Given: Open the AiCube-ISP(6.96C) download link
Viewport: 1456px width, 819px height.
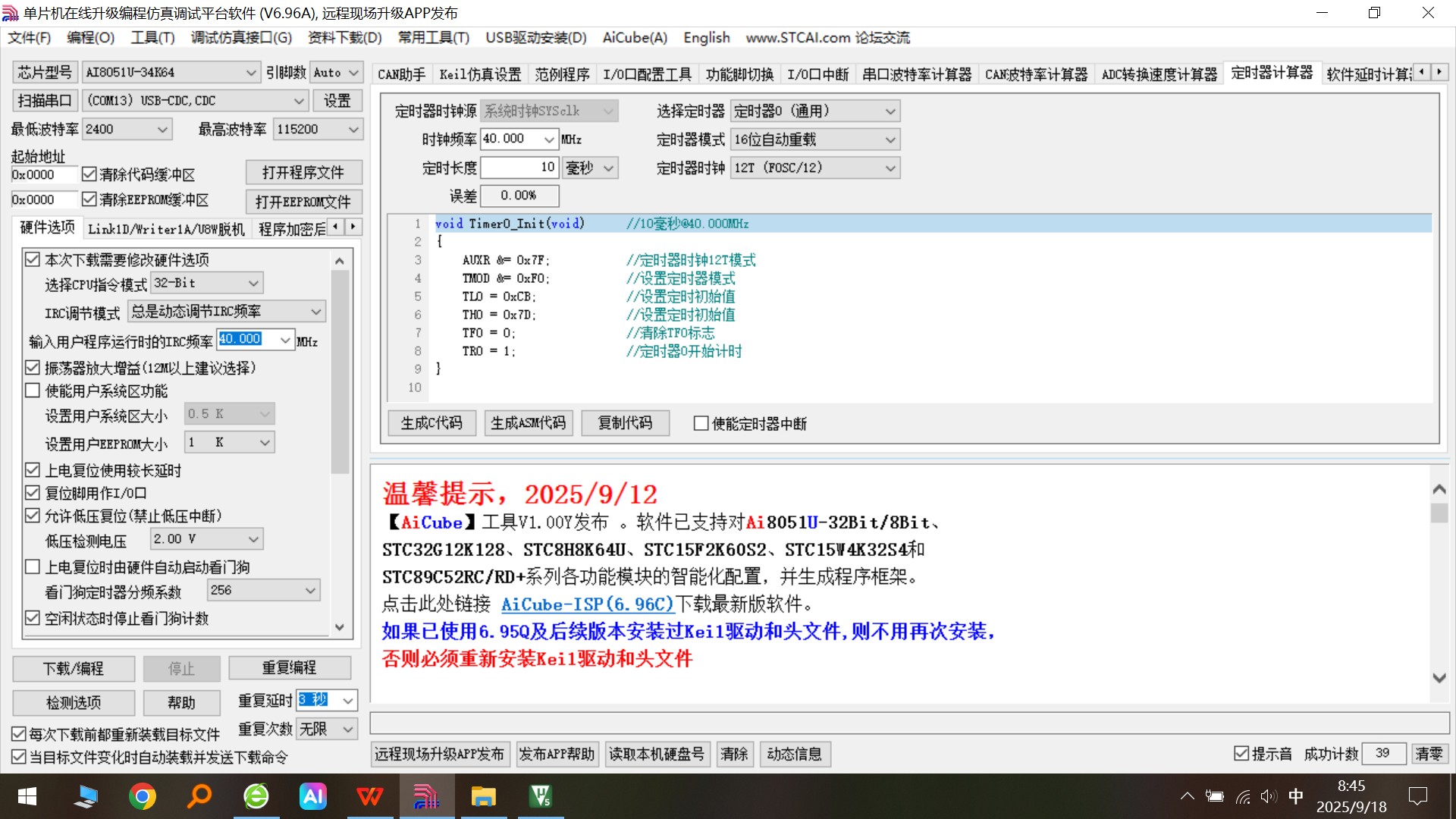Looking at the screenshot, I should pyautogui.click(x=587, y=604).
